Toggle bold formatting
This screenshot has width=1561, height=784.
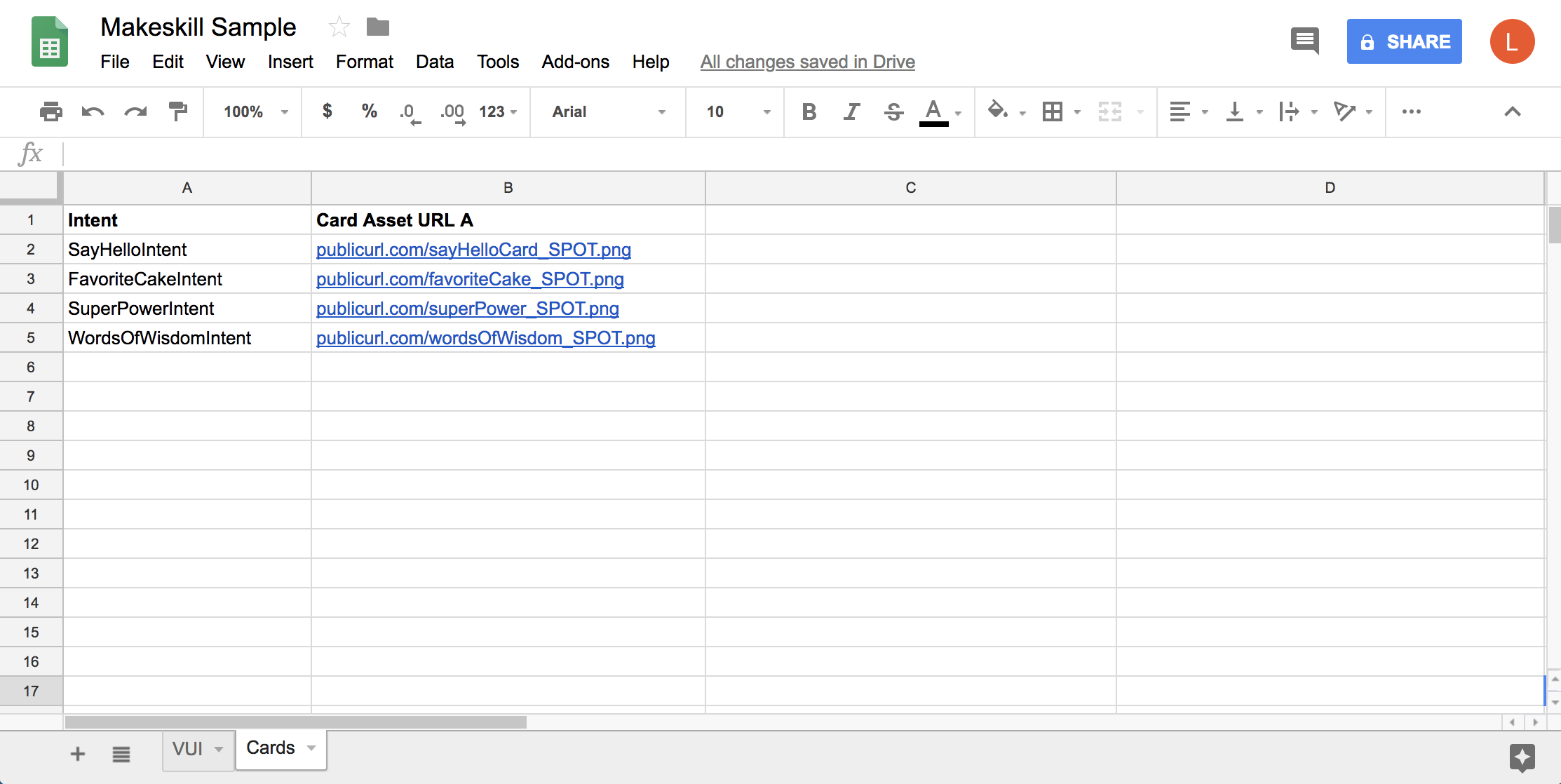click(809, 111)
